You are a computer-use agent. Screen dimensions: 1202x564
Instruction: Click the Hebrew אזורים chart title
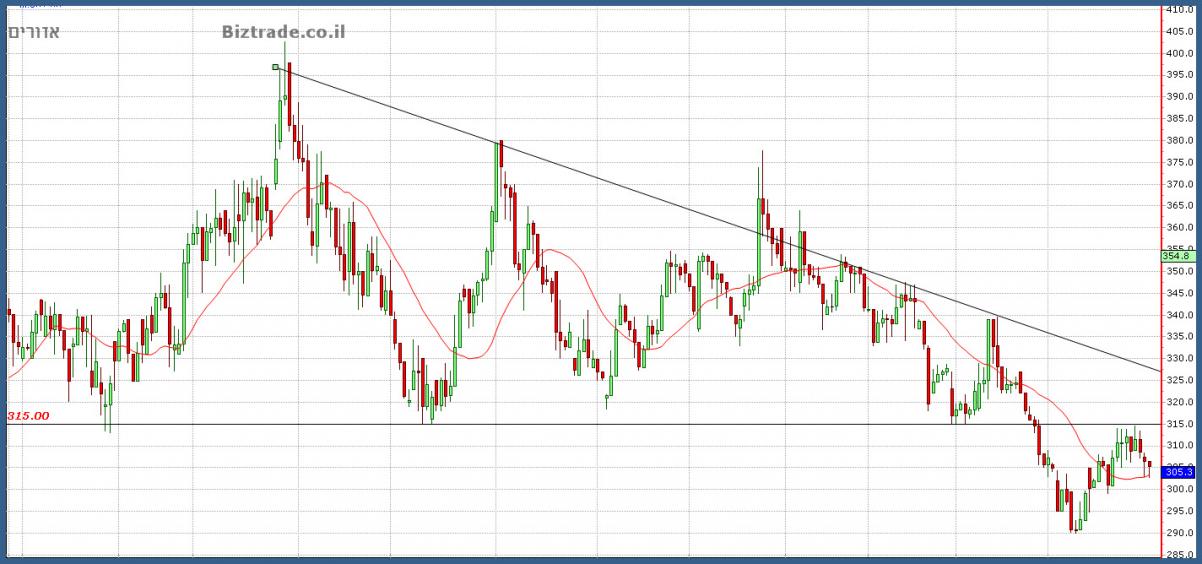click(x=34, y=32)
